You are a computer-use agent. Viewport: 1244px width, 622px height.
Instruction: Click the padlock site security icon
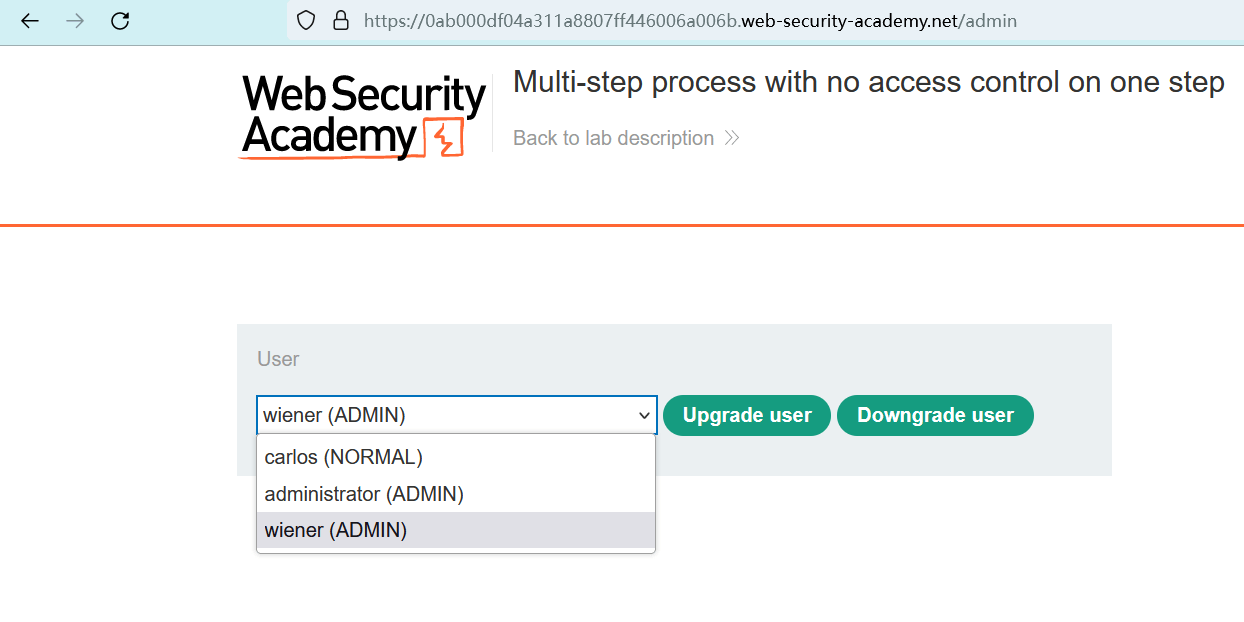pos(340,20)
